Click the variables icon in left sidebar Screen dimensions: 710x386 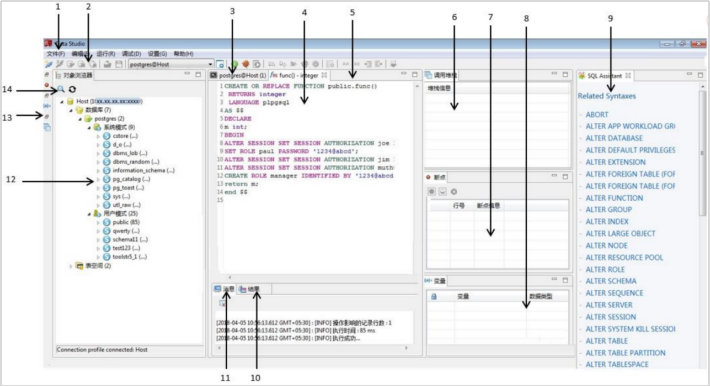pos(47,106)
